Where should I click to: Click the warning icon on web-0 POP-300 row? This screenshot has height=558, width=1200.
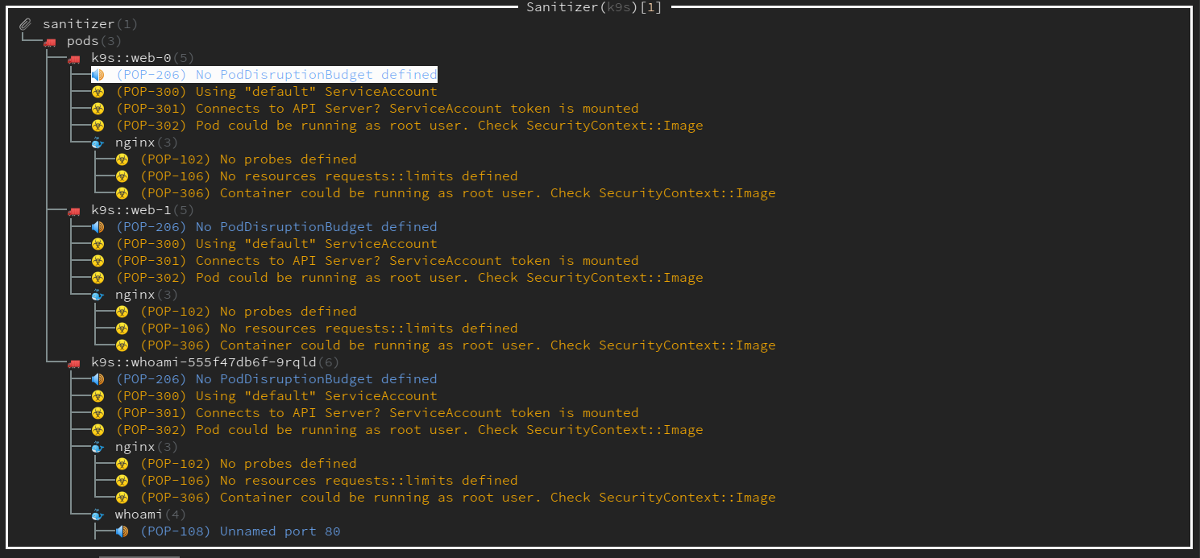[97, 92]
